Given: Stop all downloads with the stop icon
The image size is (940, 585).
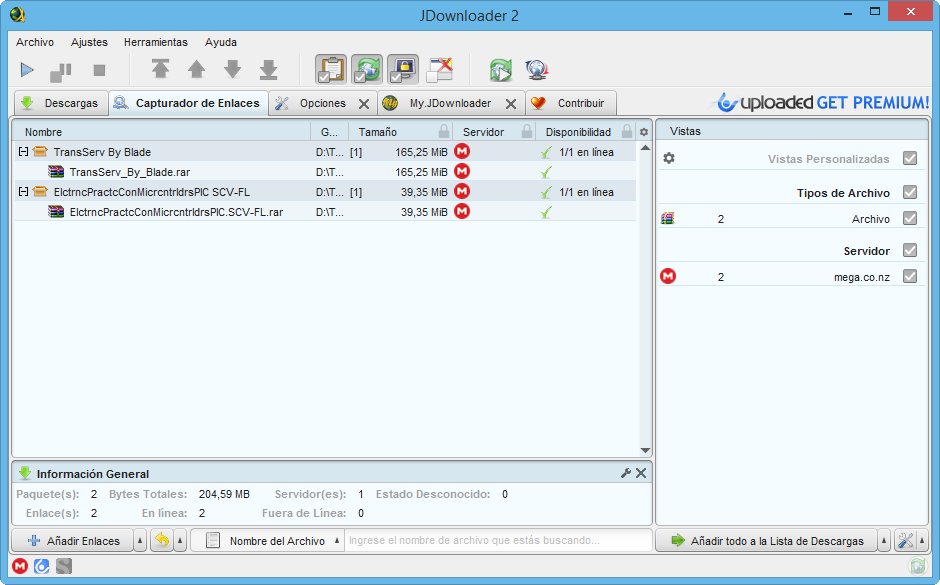Looking at the screenshot, I should (x=100, y=71).
